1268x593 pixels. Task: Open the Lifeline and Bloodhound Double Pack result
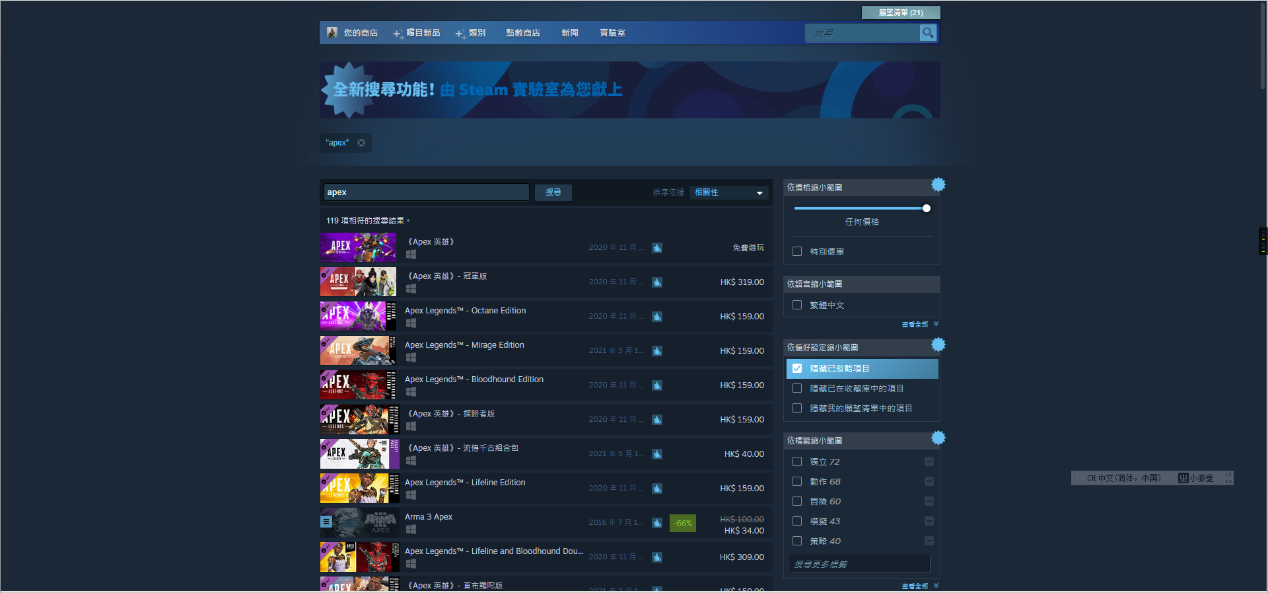tap(545, 557)
